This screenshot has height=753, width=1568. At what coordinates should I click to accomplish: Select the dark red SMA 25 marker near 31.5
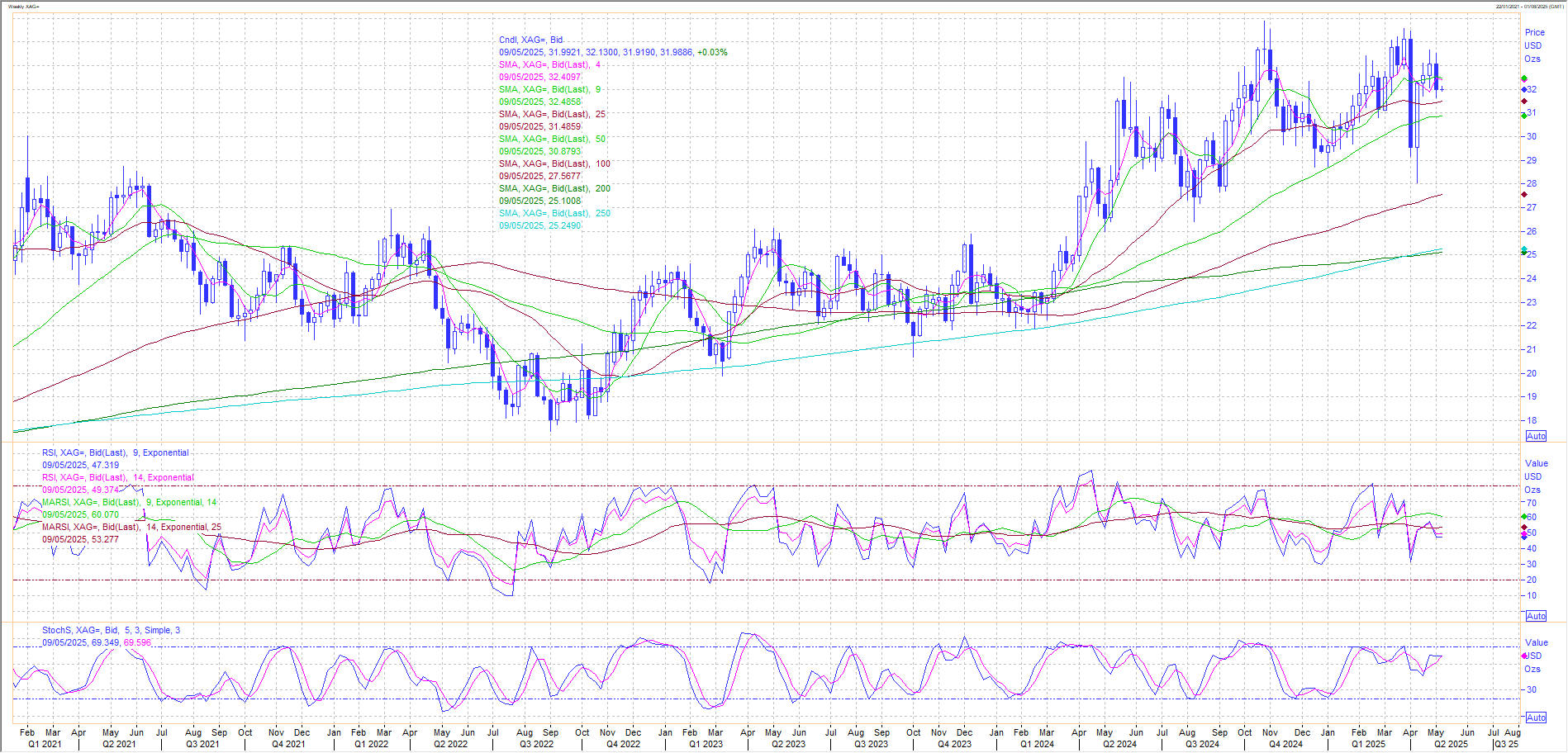tap(1524, 102)
